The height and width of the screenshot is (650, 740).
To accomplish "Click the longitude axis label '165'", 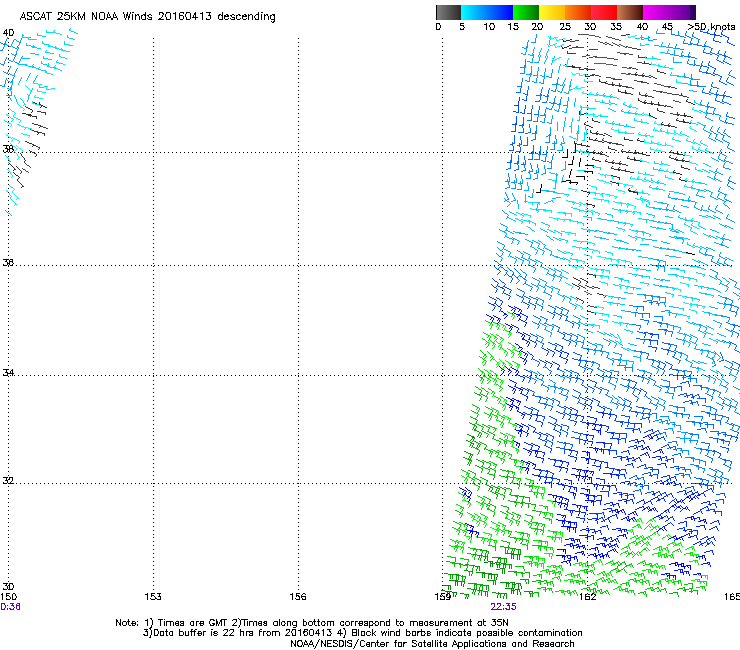I will tap(732, 597).
